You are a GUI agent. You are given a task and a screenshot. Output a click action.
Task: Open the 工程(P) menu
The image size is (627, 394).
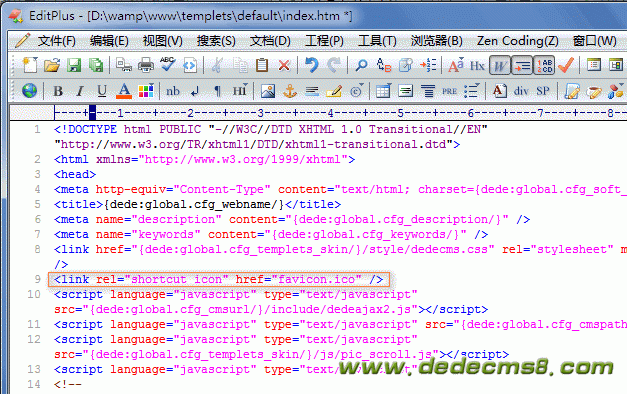click(x=324, y=41)
